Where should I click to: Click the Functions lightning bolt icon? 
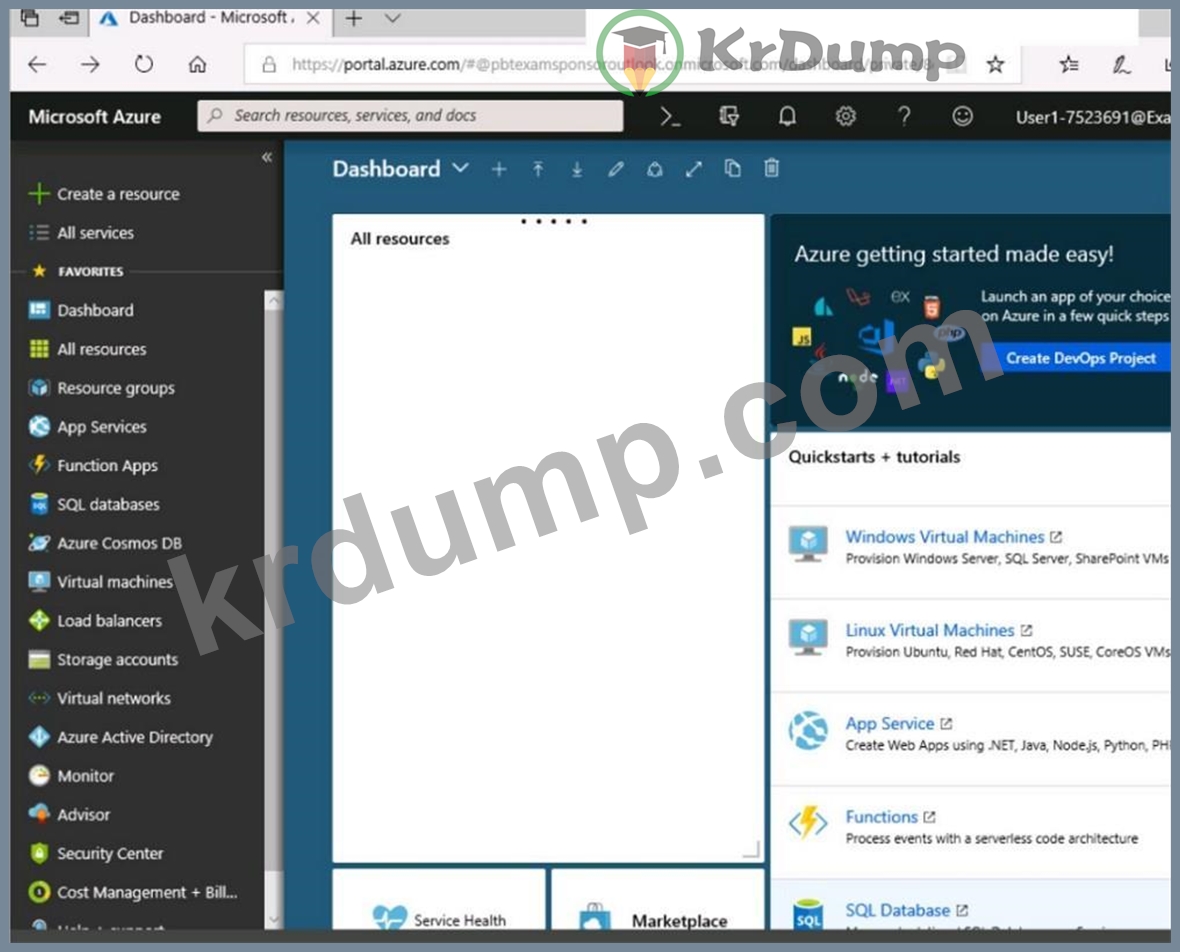(x=808, y=823)
